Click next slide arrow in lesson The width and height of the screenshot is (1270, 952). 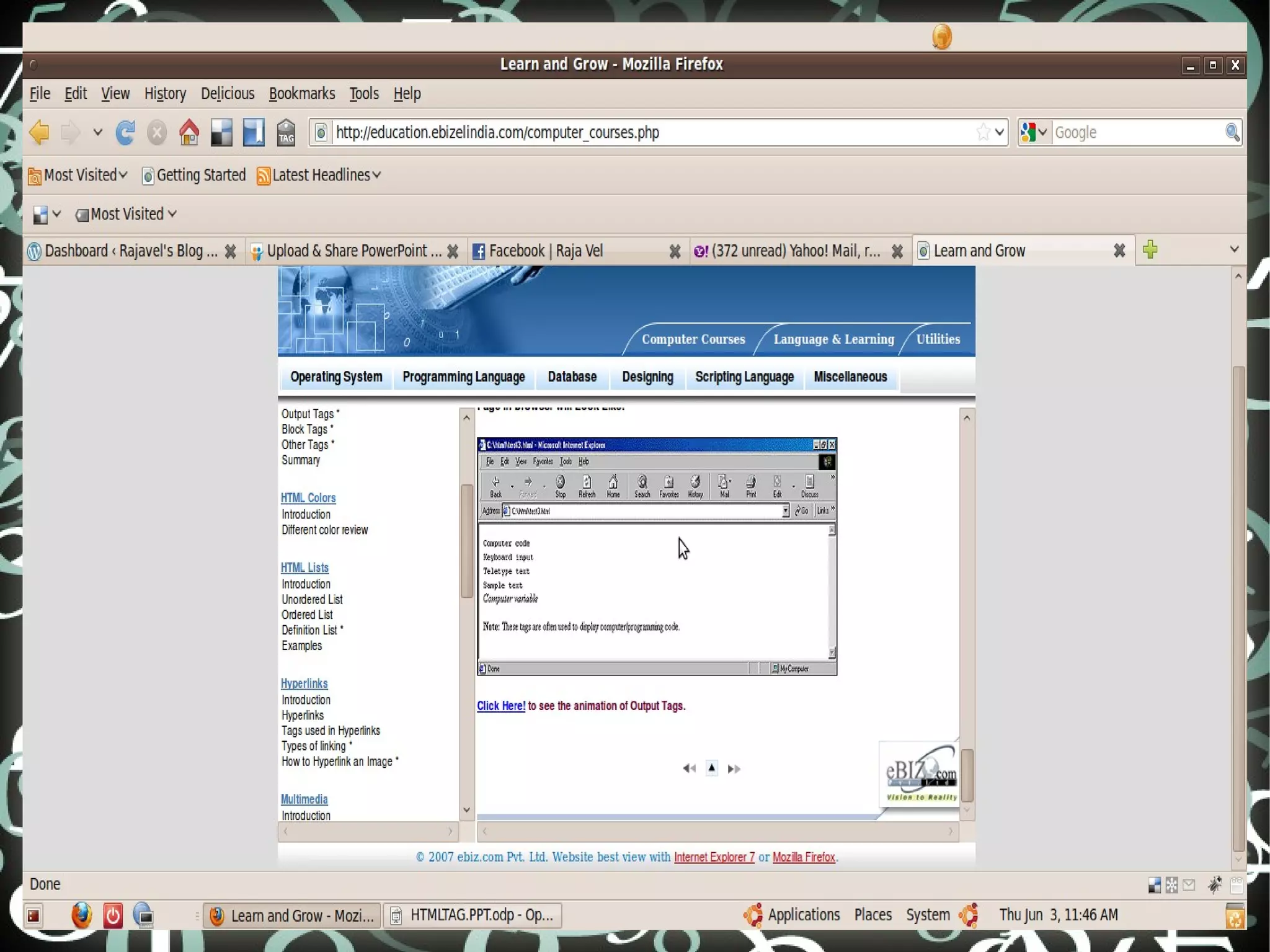734,768
